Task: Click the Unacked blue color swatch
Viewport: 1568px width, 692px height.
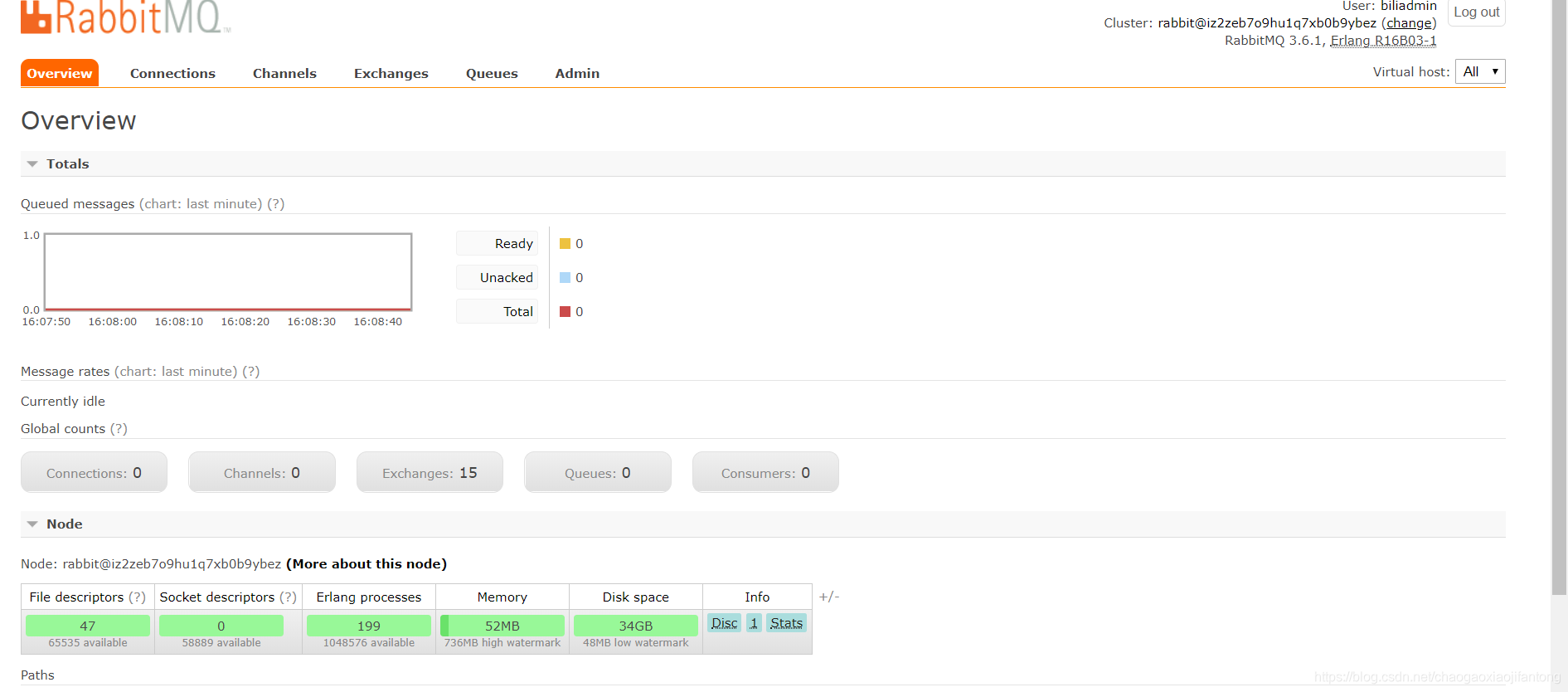Action: pyautogui.click(x=565, y=278)
